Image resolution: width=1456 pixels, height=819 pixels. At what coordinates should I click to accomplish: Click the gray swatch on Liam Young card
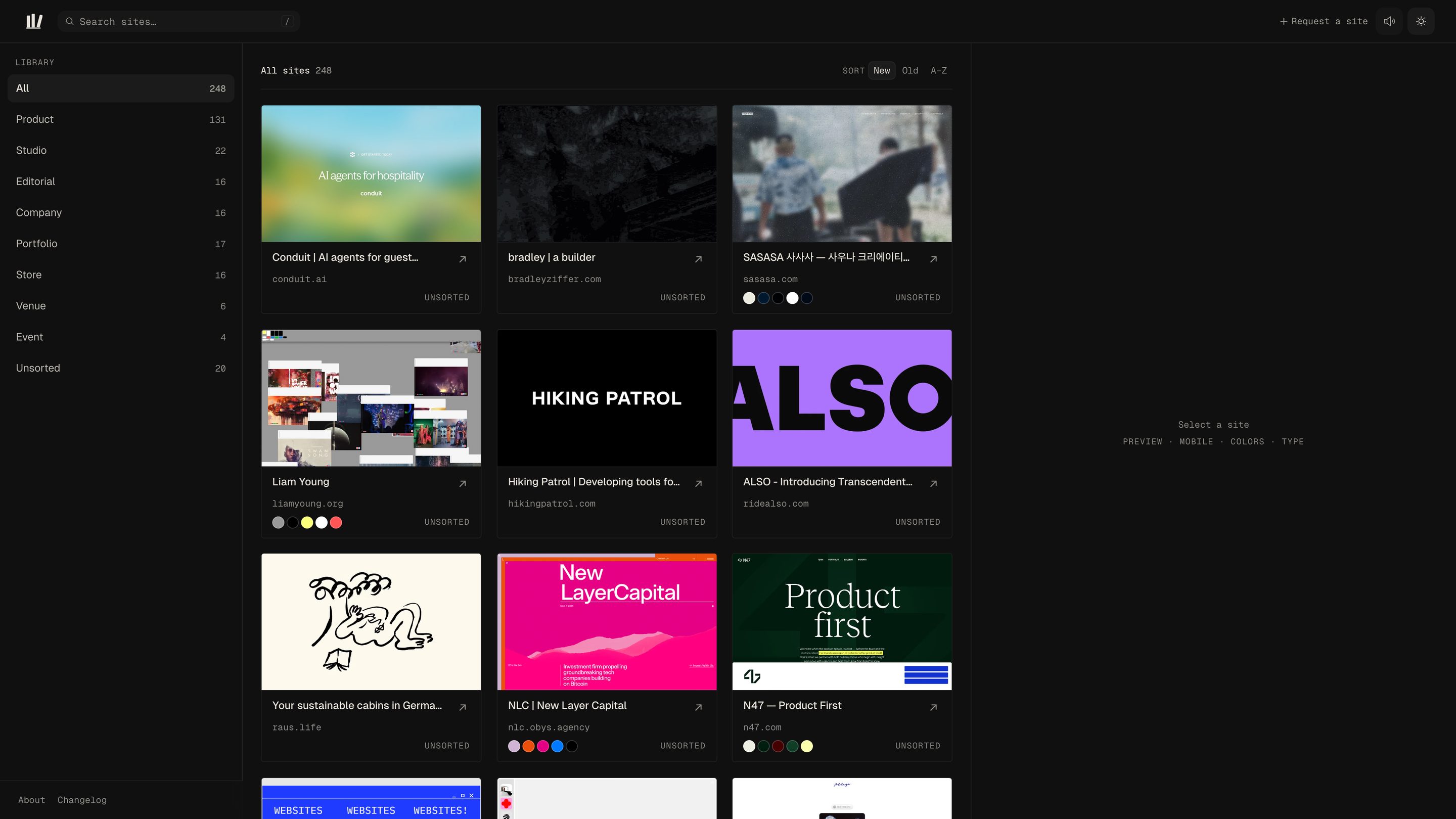tap(278, 522)
